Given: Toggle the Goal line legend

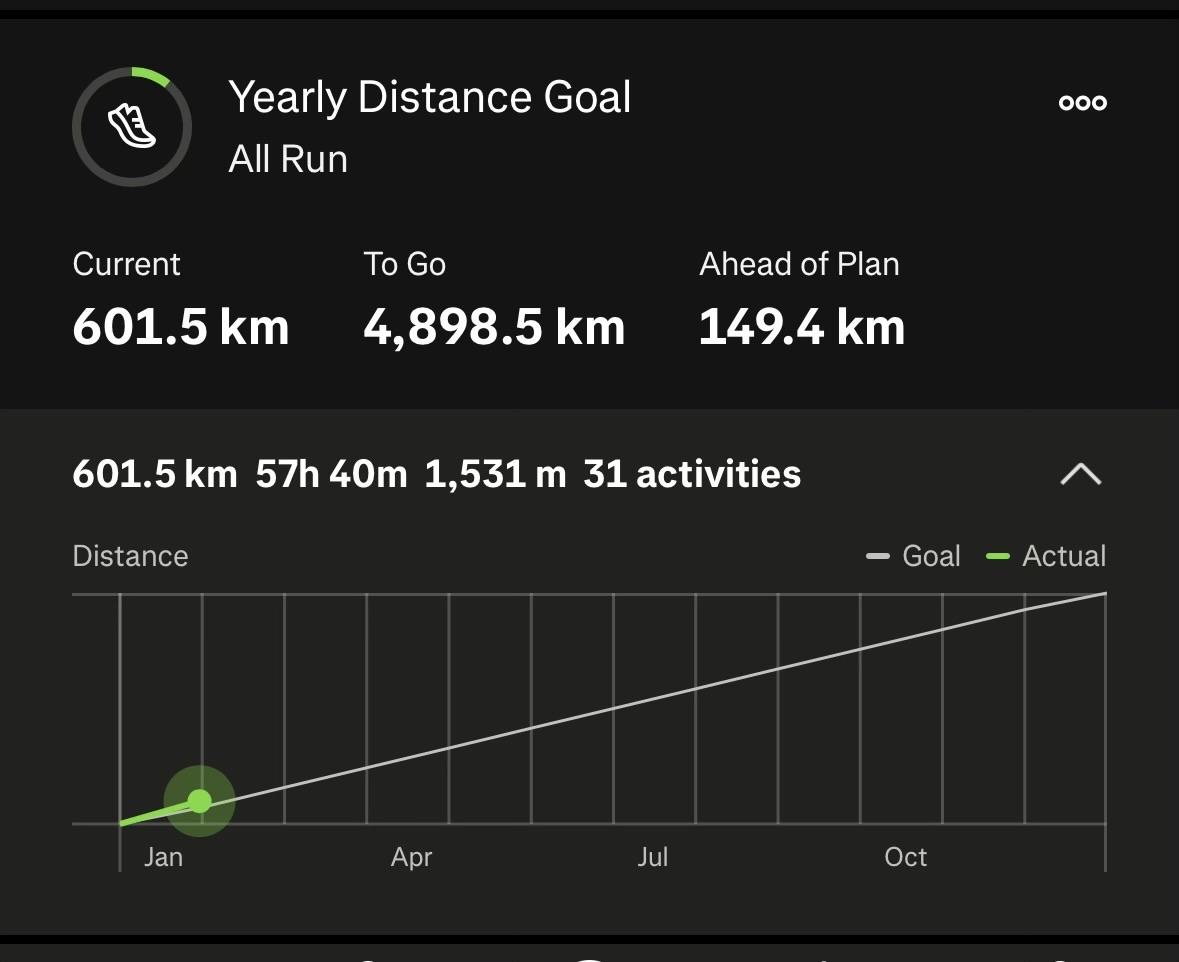Looking at the screenshot, I should coord(914,556).
